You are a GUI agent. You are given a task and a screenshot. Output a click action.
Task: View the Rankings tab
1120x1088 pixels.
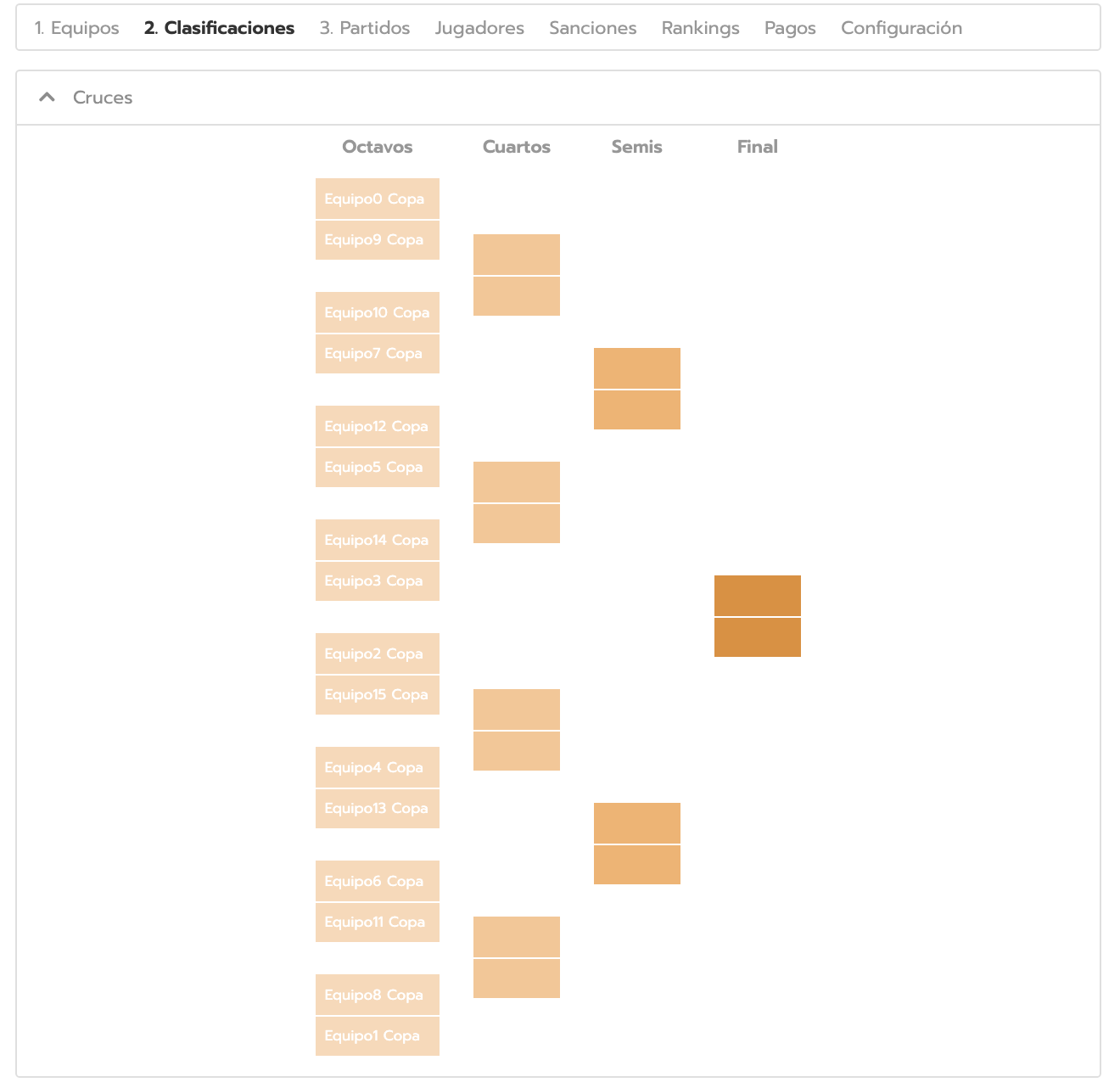700,28
